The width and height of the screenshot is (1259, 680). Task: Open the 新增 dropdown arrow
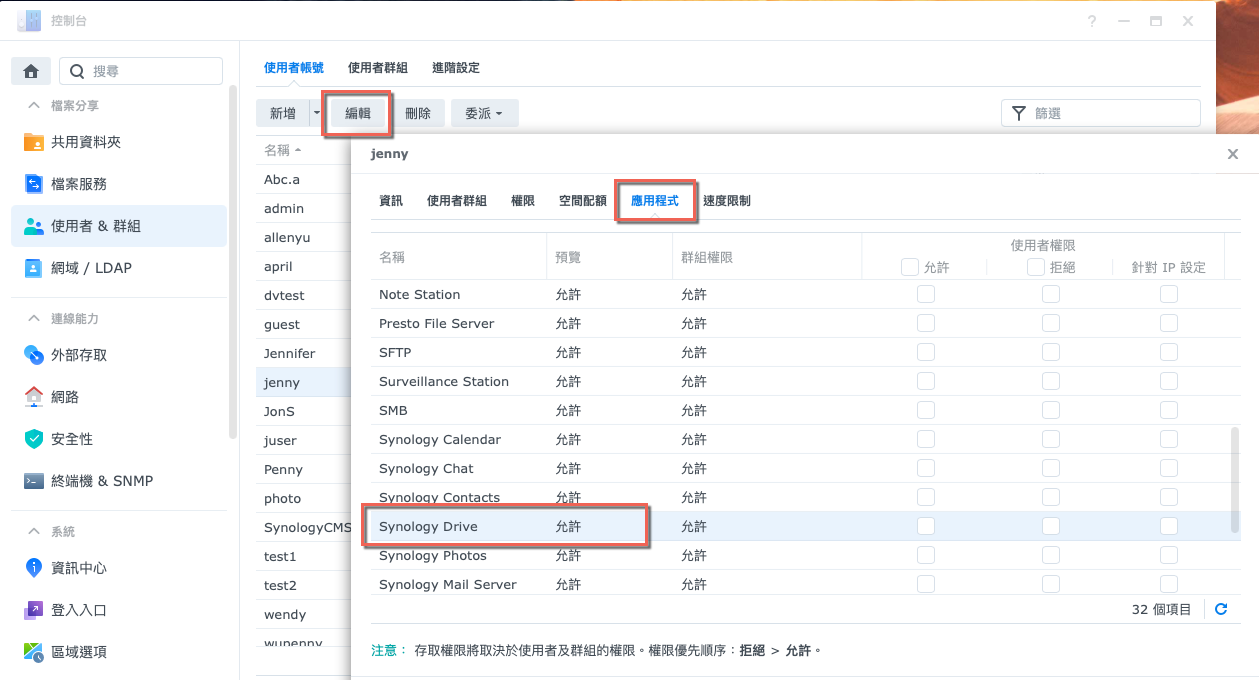pos(316,113)
